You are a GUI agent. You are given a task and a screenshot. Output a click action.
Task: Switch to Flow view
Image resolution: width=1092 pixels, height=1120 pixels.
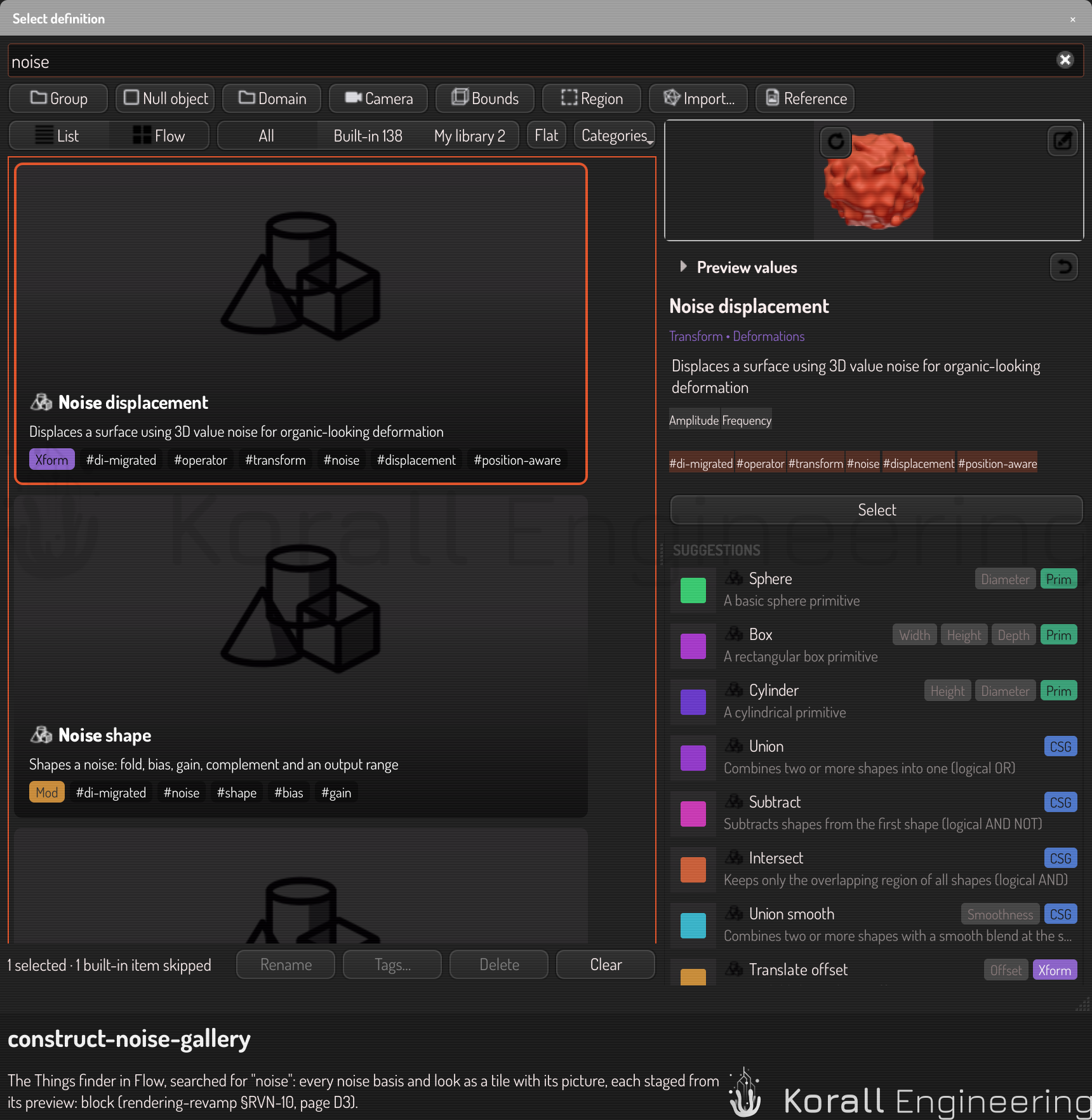(159, 135)
